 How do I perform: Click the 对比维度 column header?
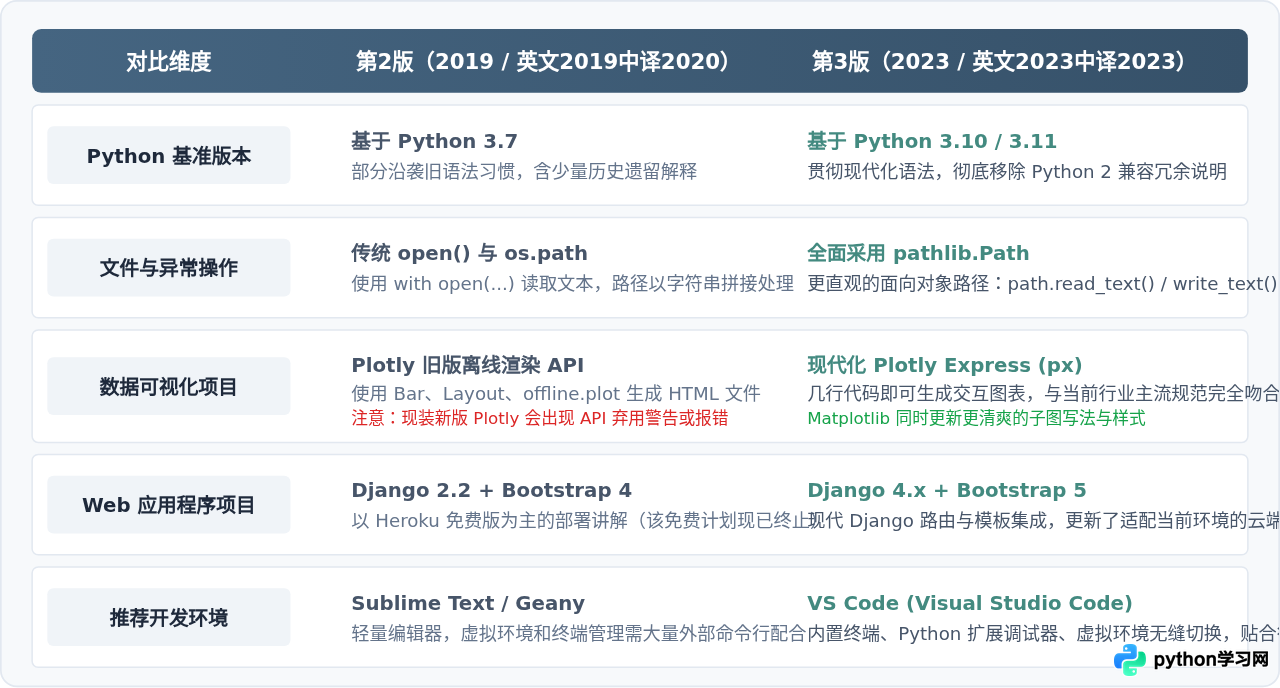coord(169,62)
